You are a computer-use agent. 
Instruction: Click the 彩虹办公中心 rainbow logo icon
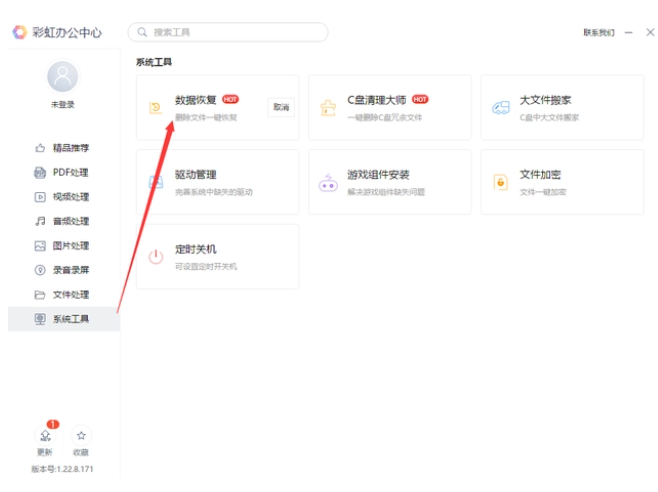[x=19, y=32]
